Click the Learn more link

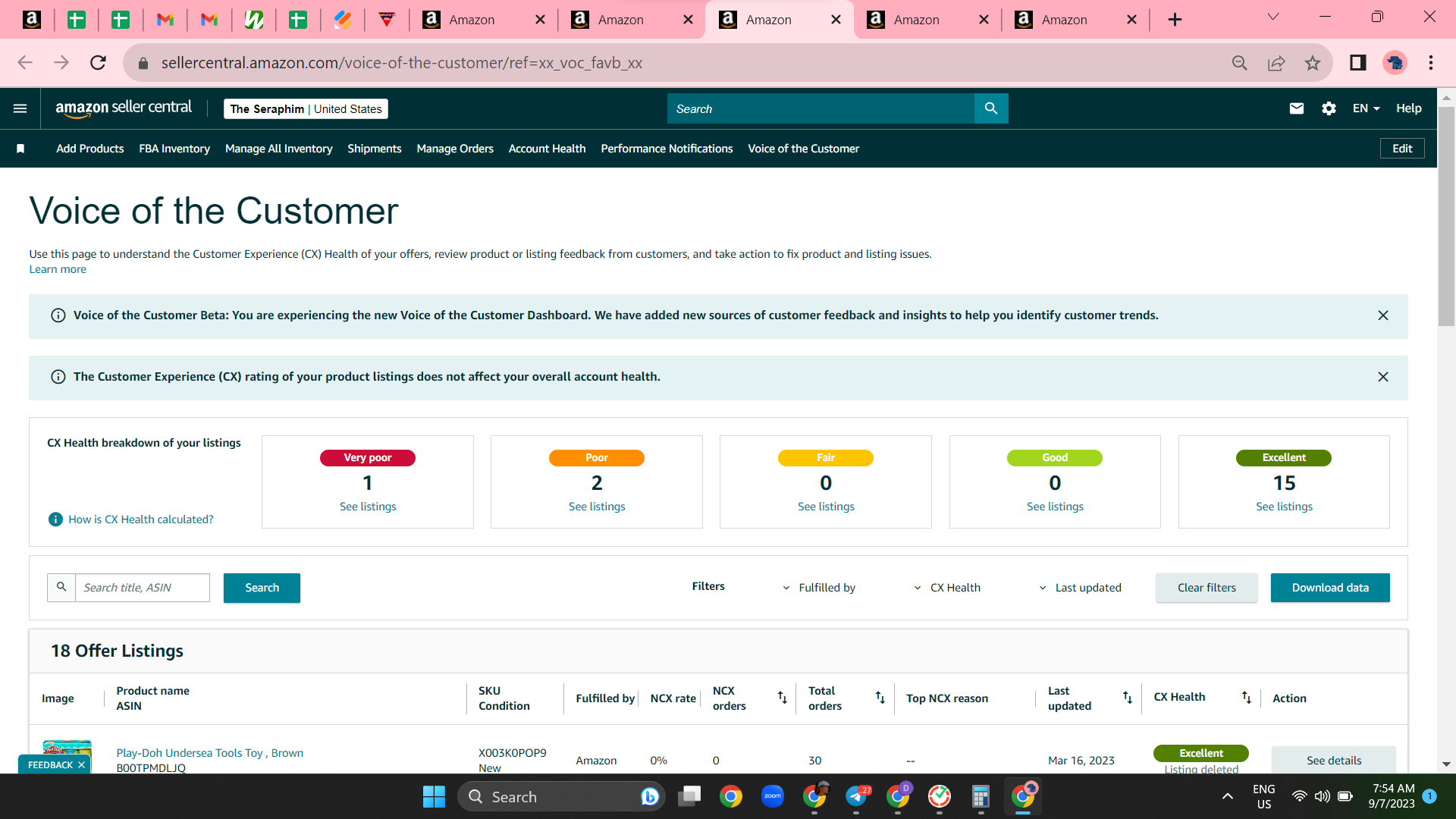click(x=58, y=269)
